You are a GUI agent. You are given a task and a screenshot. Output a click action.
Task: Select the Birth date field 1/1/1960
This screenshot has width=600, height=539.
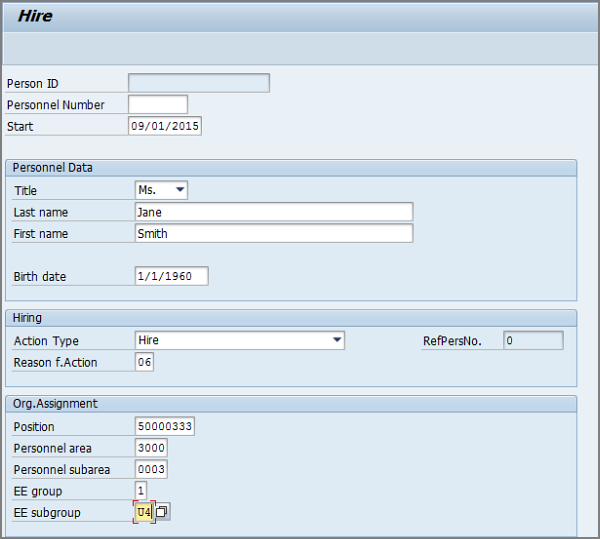point(171,276)
